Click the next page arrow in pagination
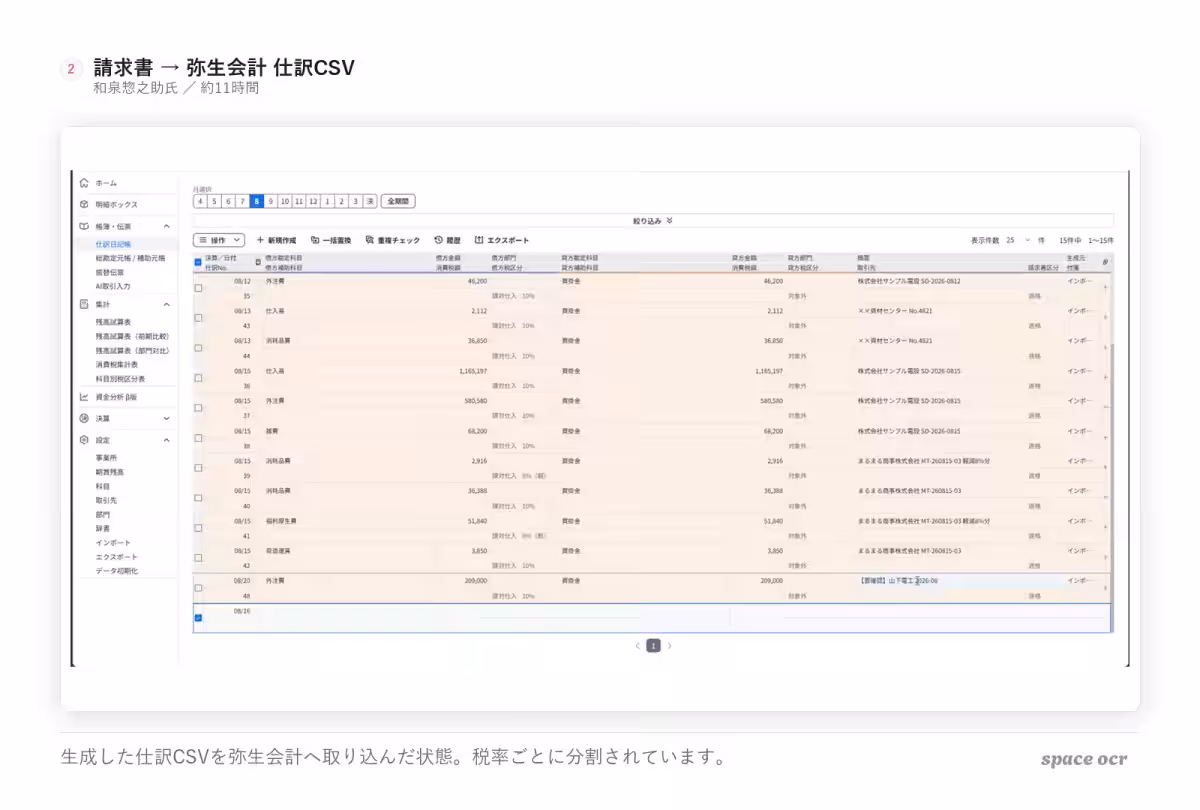 pos(670,646)
